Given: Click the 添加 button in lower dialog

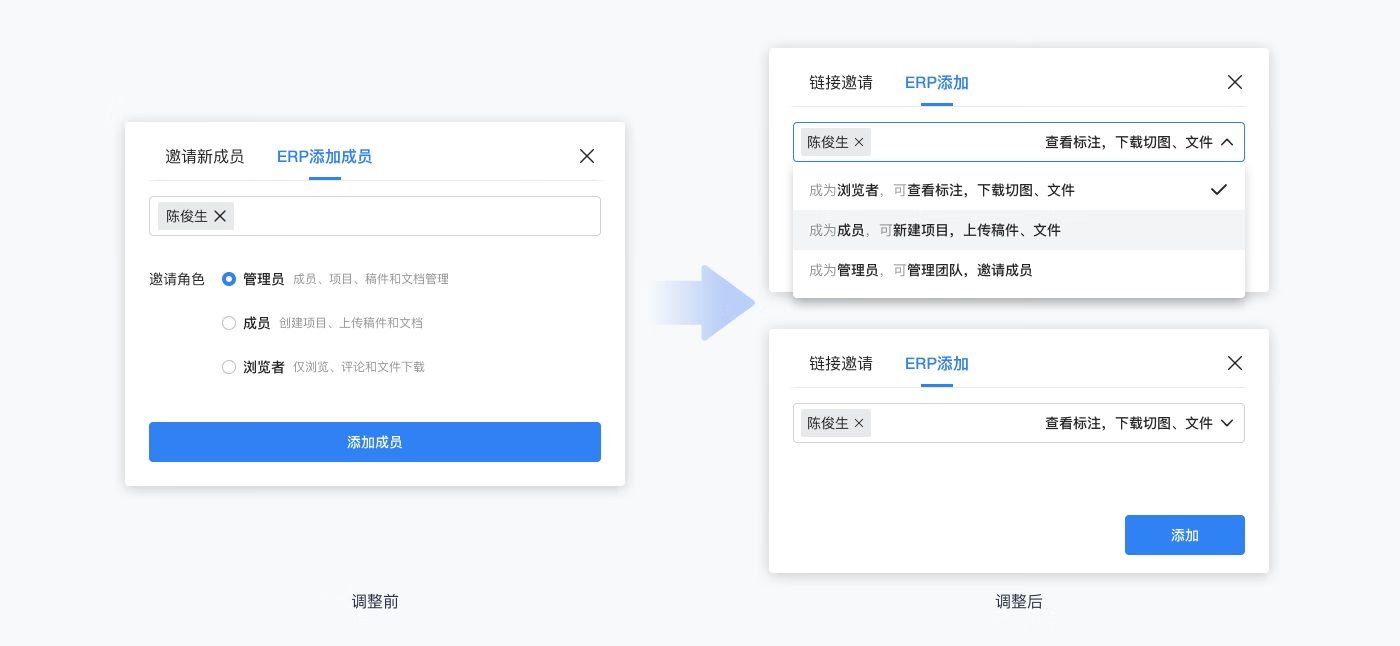Looking at the screenshot, I should 1185,535.
